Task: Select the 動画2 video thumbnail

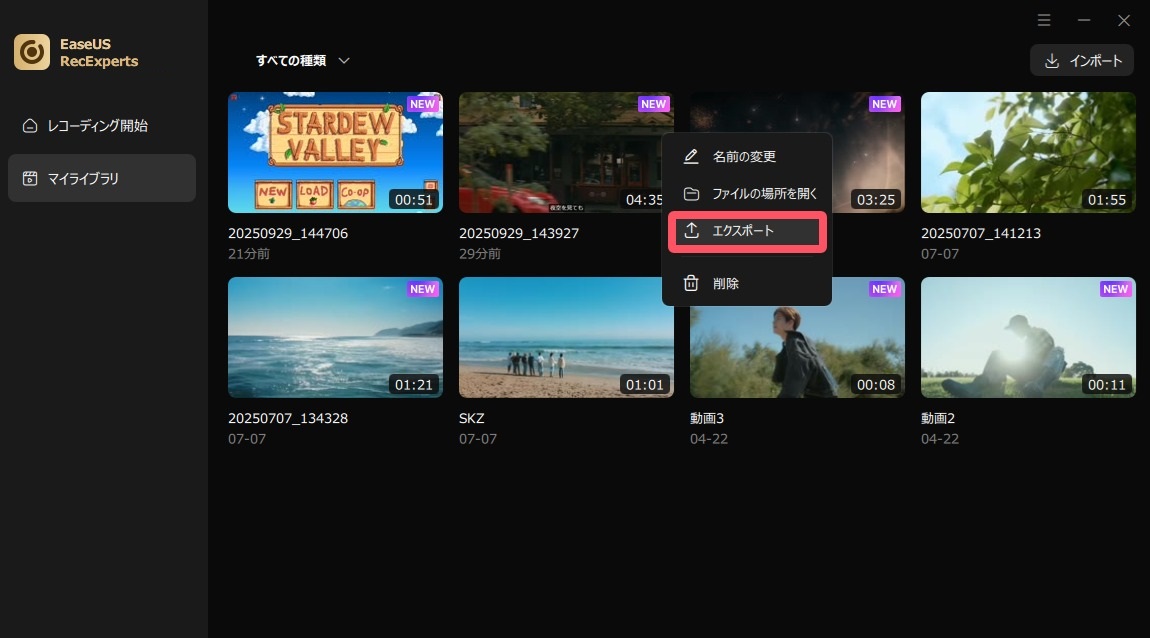Action: [x=1028, y=337]
